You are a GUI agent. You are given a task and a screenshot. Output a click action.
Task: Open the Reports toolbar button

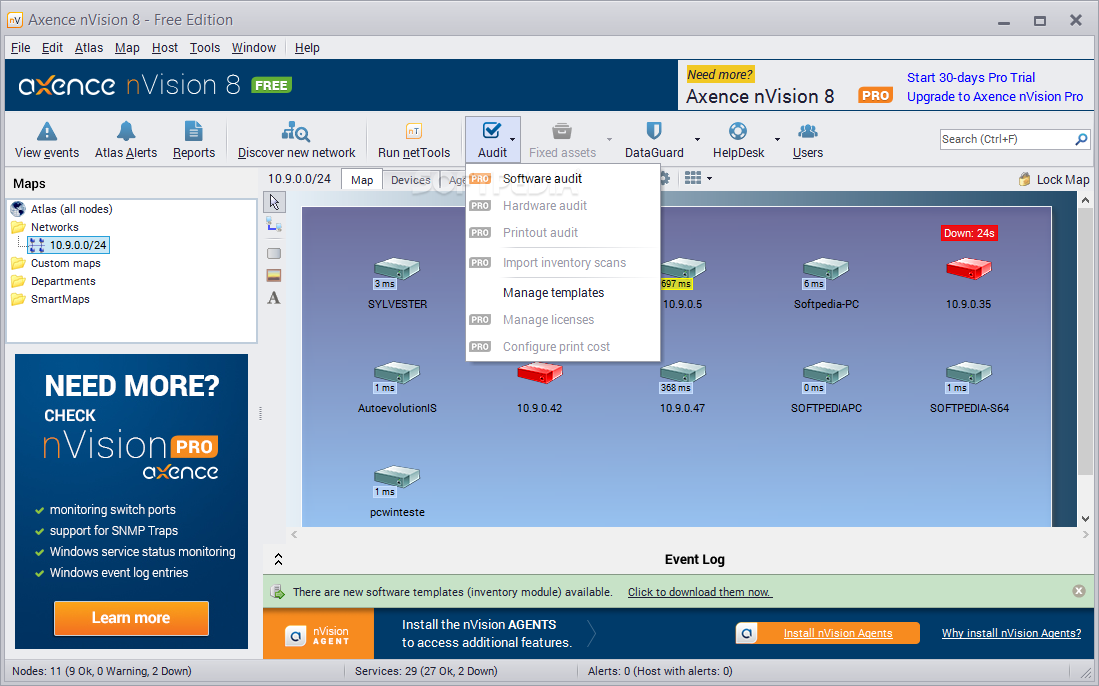(x=194, y=140)
